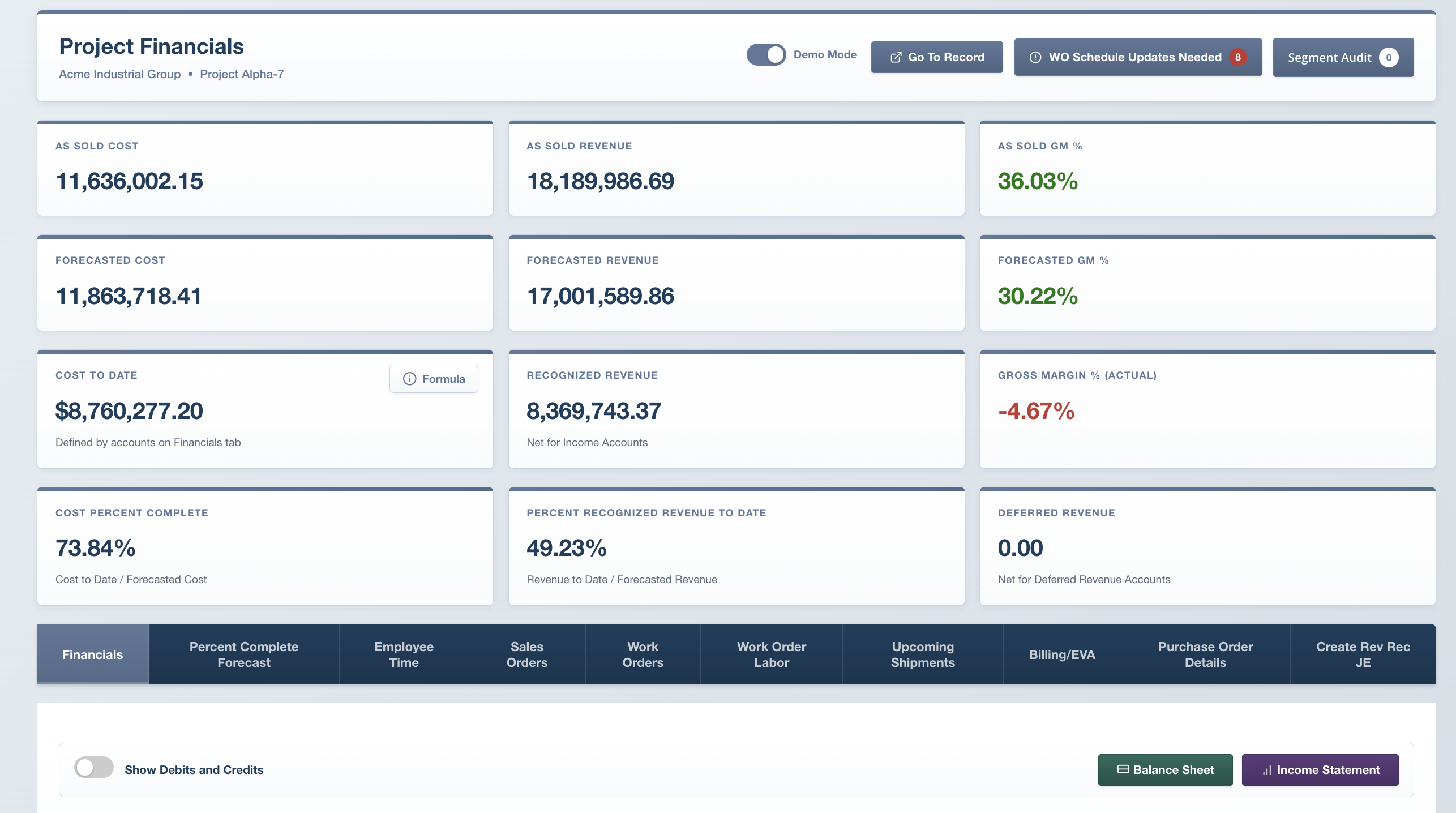Open the Work Order Labor tab
Viewport: 1456px width, 813px height.
[771, 654]
